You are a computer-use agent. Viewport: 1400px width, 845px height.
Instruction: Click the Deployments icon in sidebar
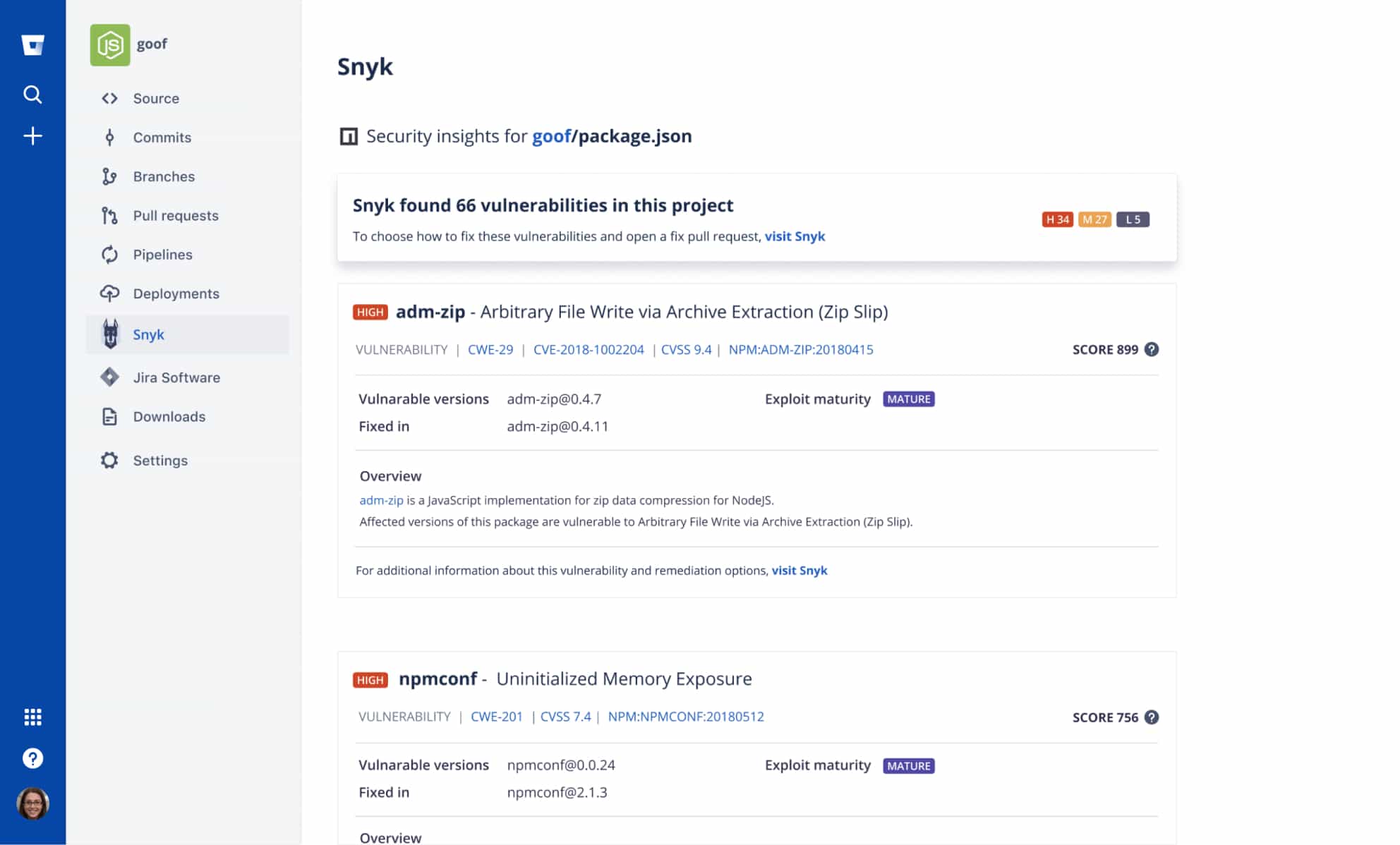pos(109,293)
